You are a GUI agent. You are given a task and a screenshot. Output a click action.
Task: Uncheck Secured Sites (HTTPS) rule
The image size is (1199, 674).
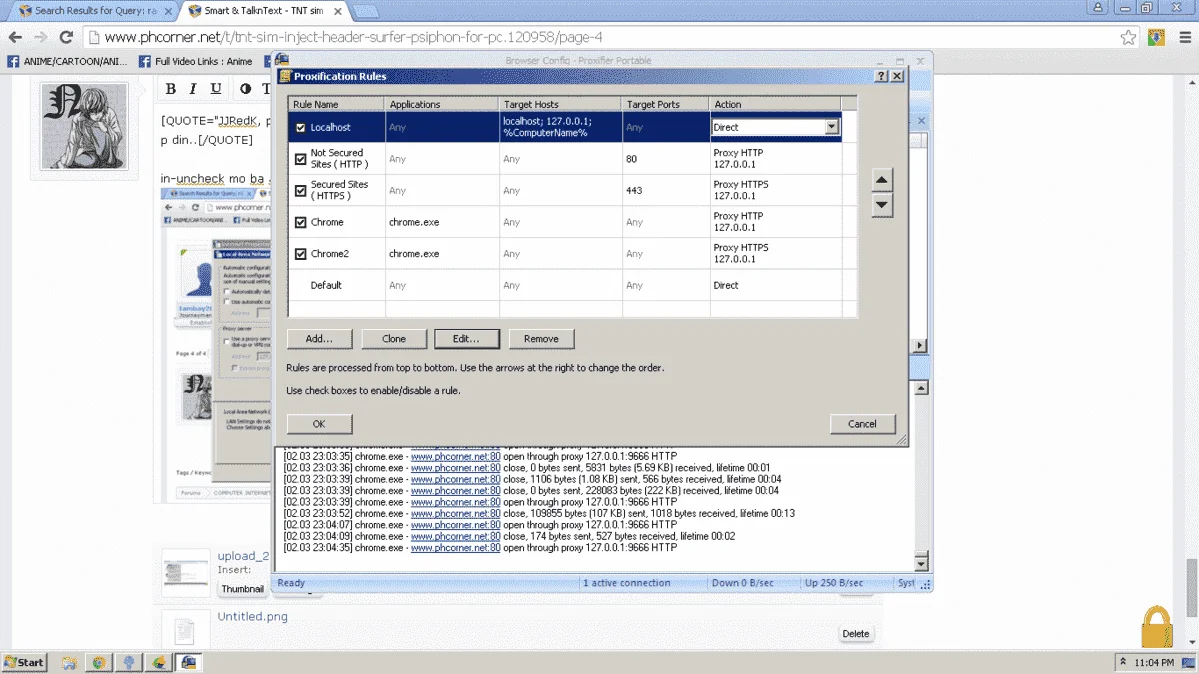click(x=301, y=190)
